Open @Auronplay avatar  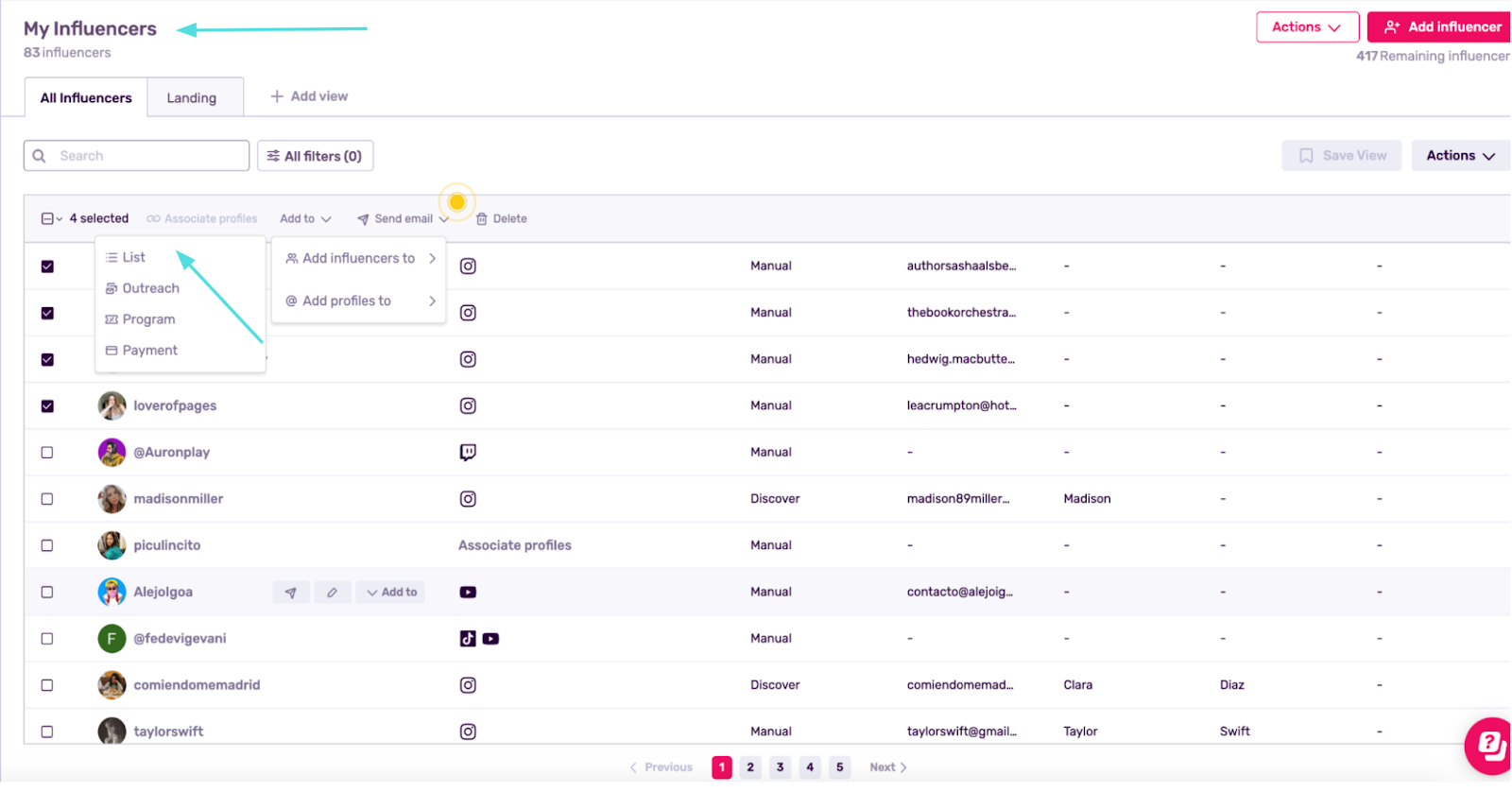112,452
